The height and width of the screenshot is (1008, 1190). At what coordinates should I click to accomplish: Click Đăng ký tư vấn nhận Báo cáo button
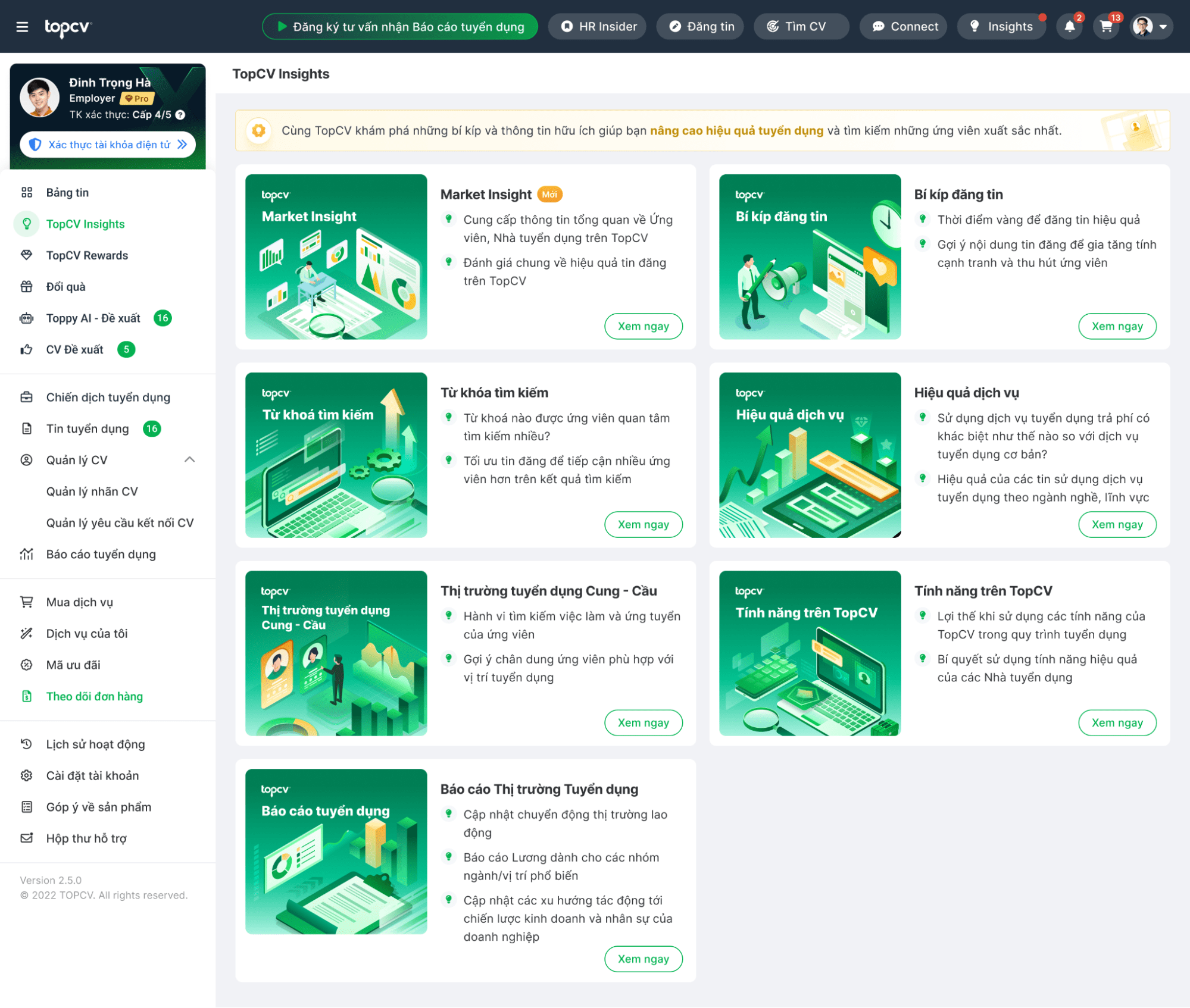pyautogui.click(x=400, y=27)
